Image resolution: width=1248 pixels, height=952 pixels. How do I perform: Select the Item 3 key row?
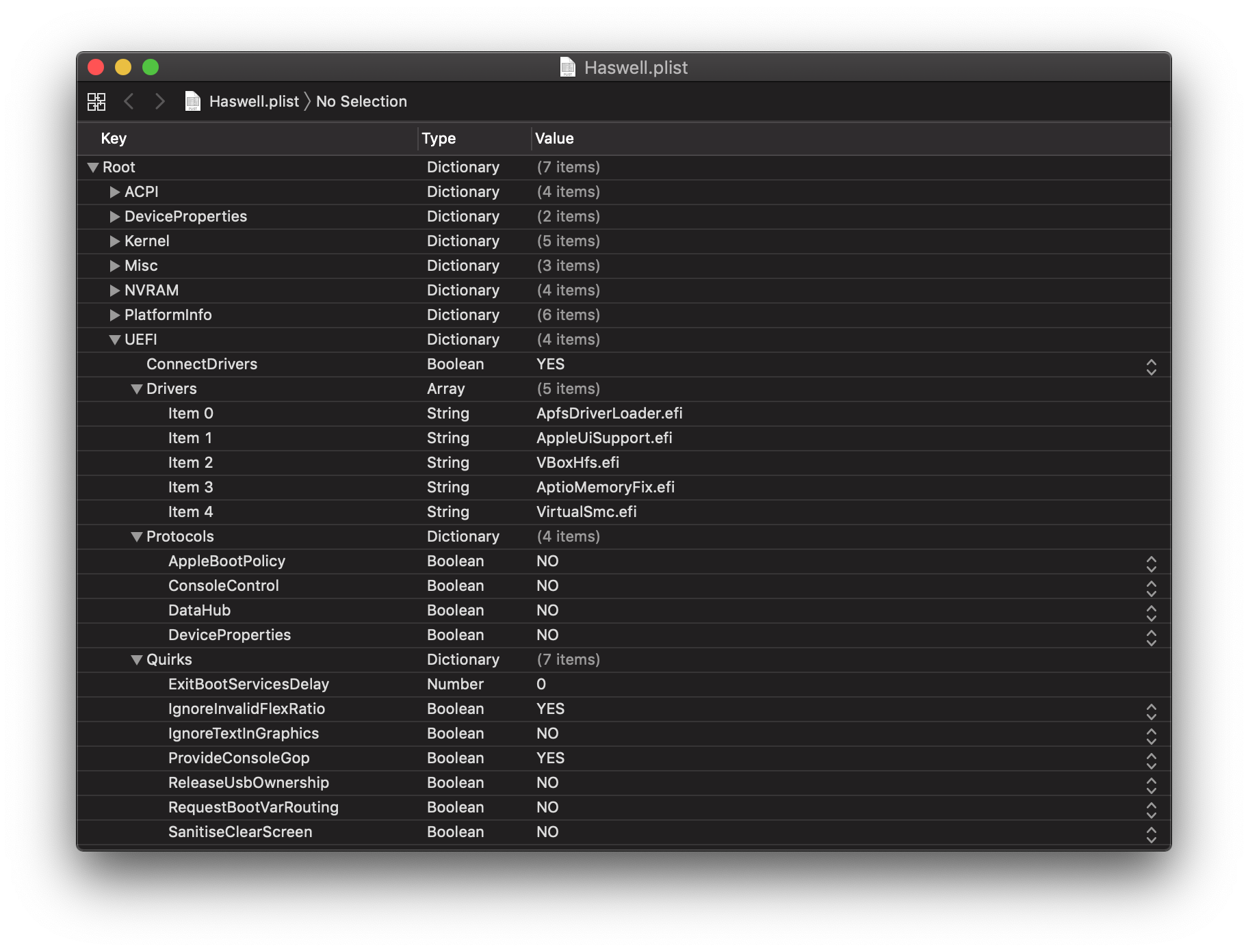click(x=191, y=488)
